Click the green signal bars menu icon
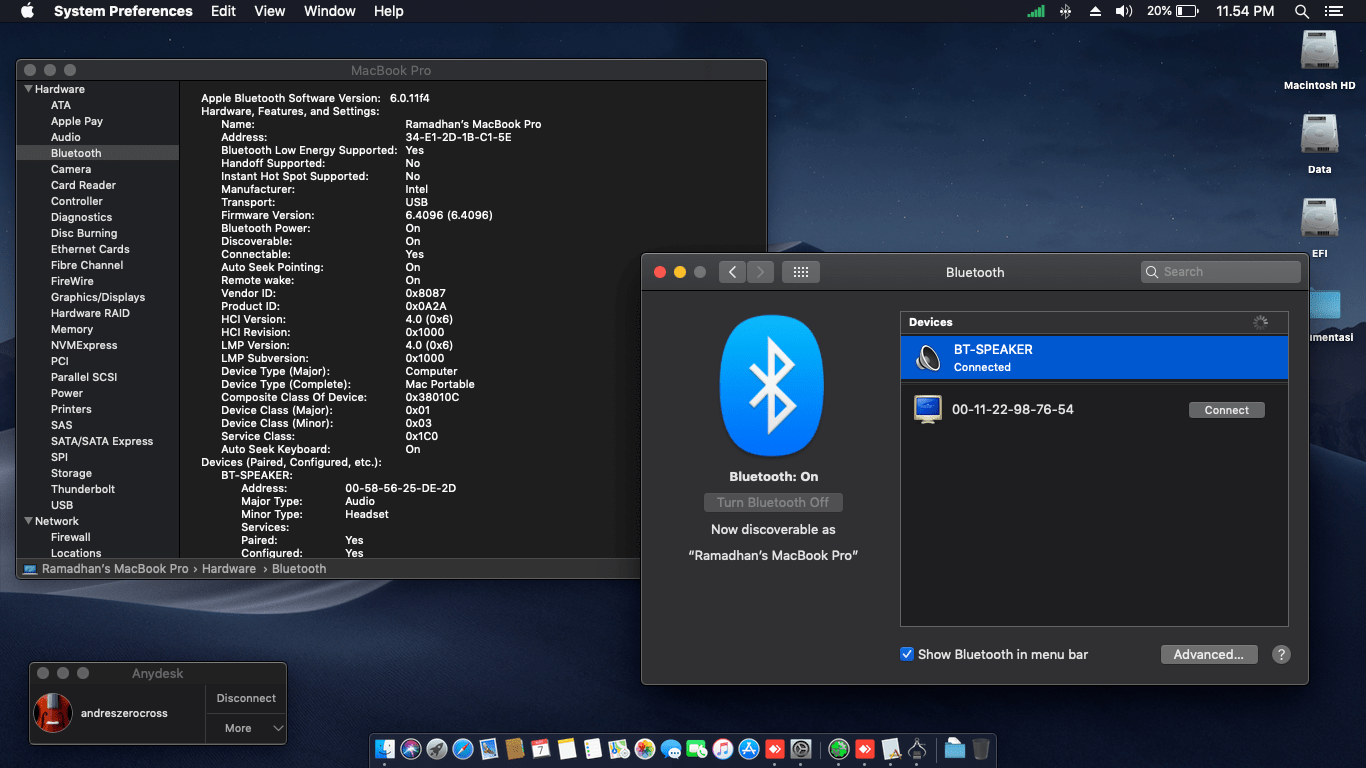1366x768 pixels. point(1036,11)
